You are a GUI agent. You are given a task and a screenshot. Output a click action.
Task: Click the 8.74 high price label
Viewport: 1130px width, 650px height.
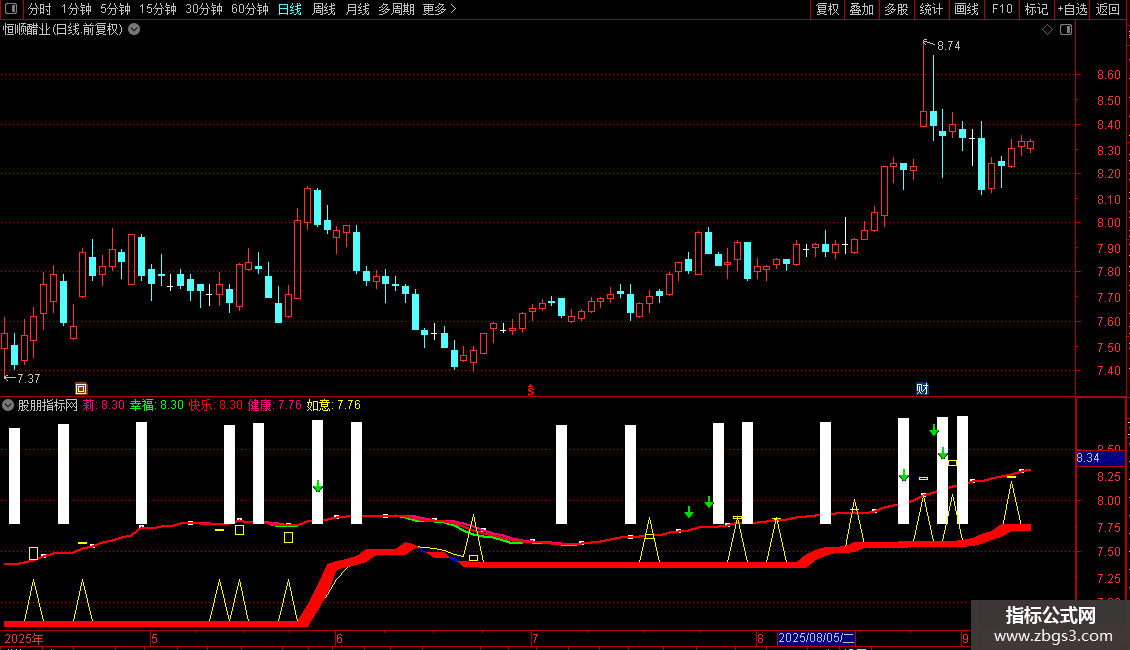(x=948, y=45)
